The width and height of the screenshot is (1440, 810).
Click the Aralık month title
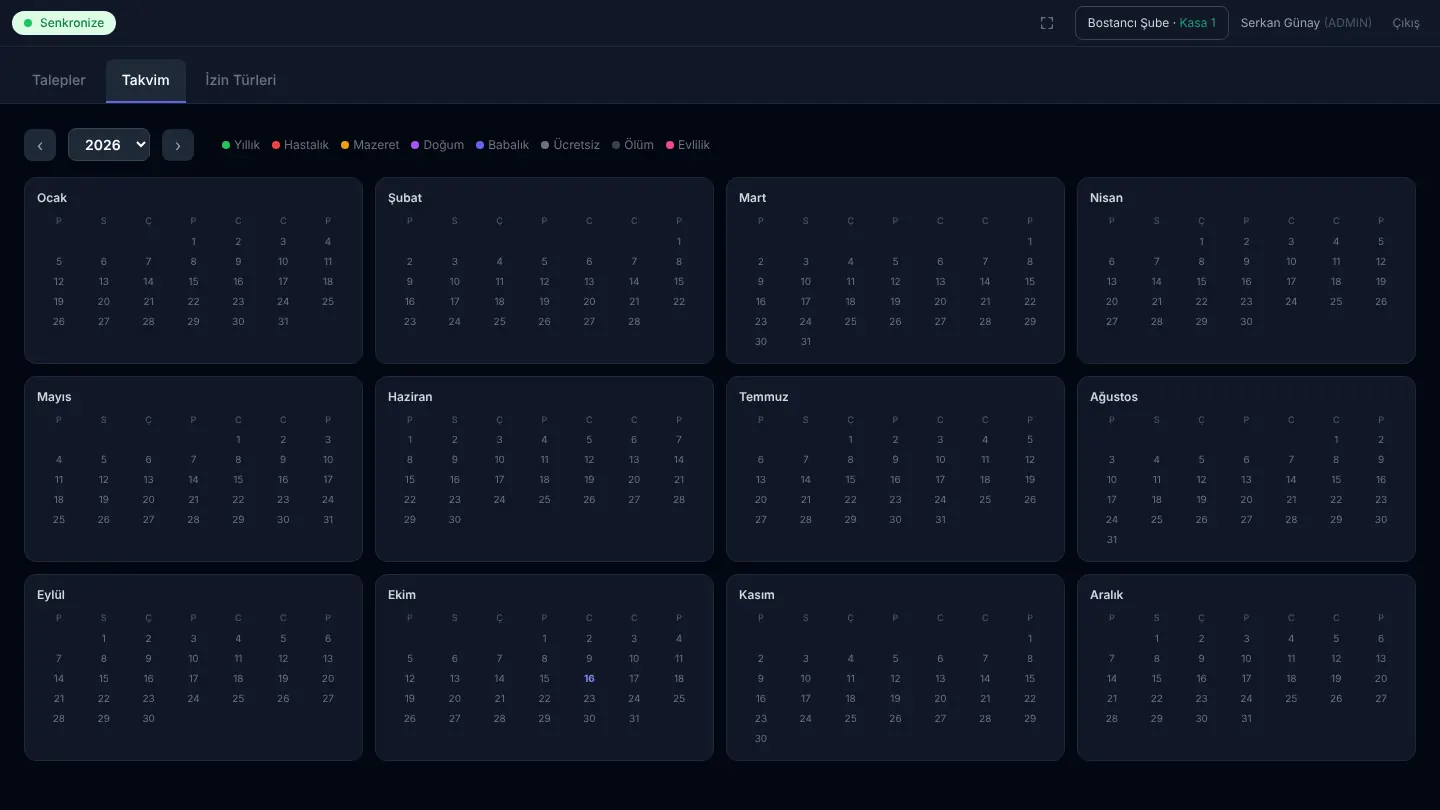[1107, 595]
